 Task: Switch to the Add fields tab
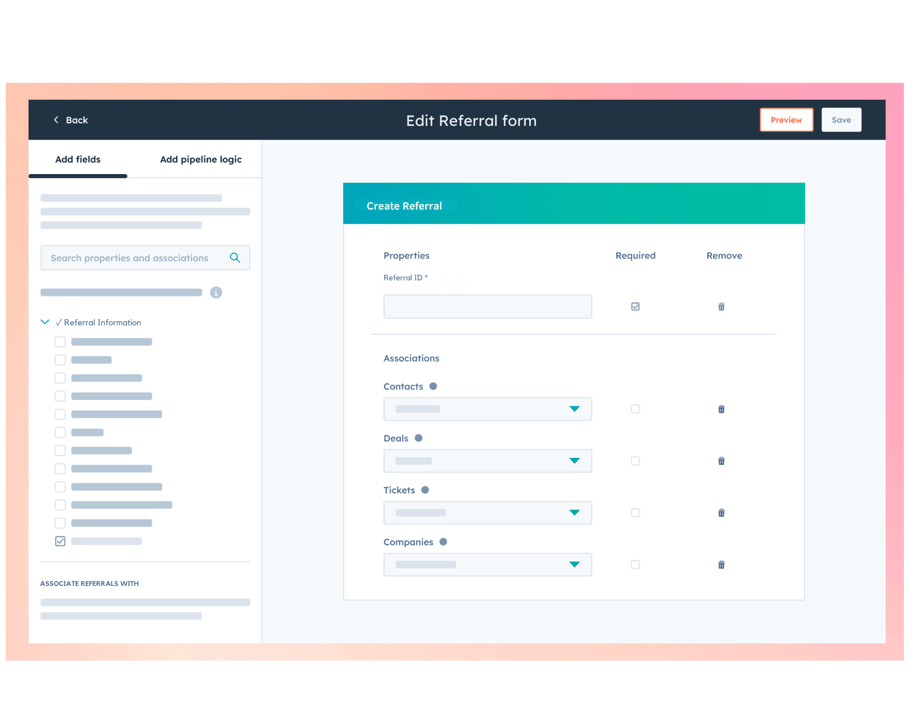tap(77, 159)
